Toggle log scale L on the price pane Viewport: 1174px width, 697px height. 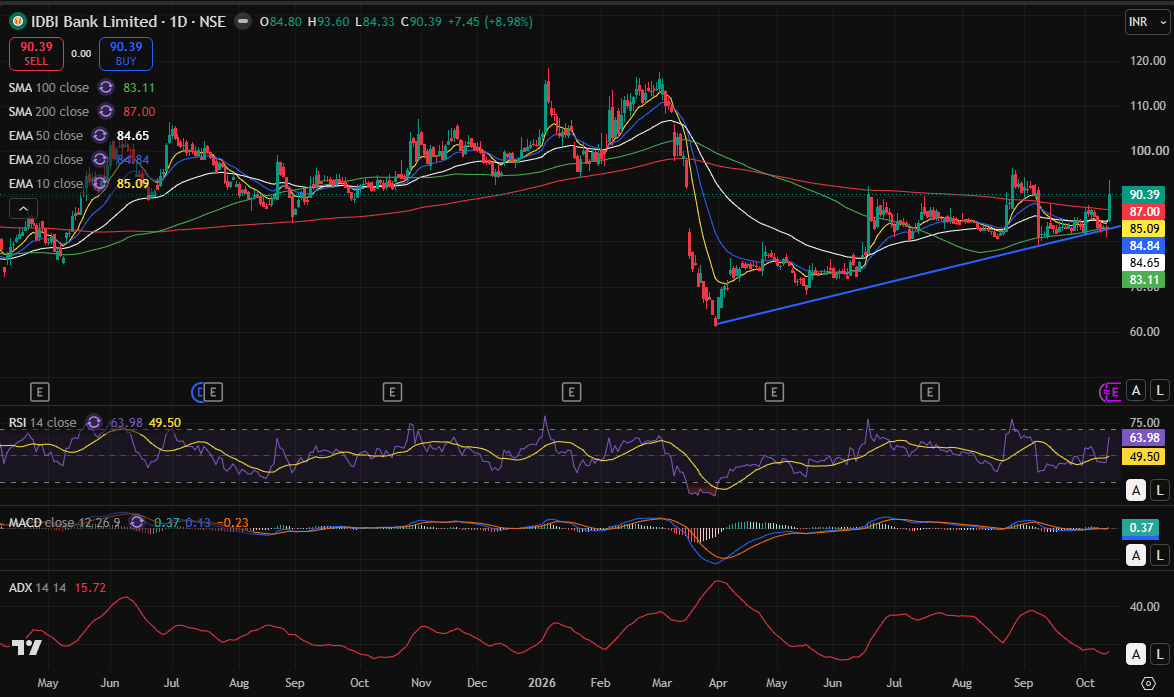[1160, 390]
